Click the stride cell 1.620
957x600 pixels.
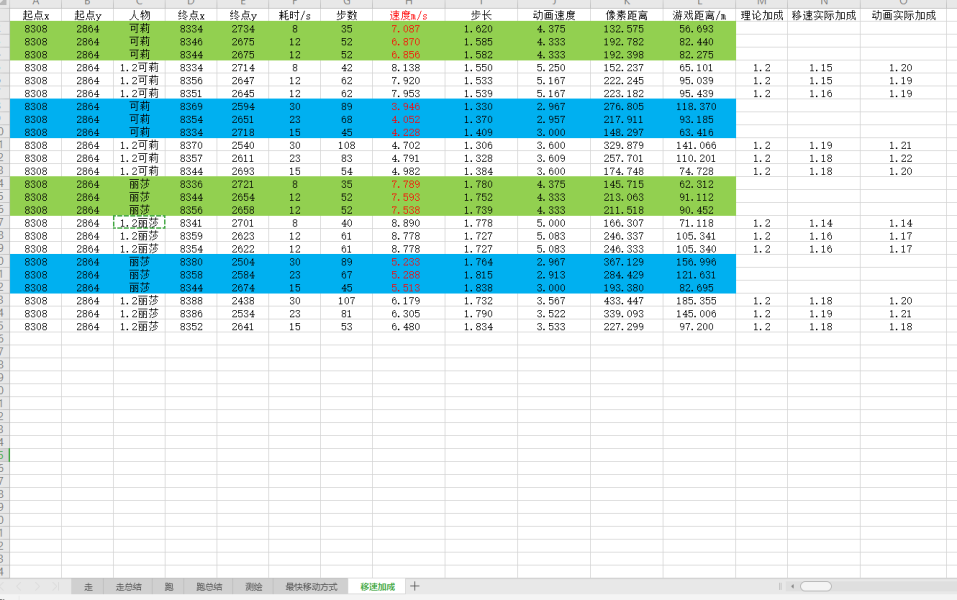tap(481, 29)
